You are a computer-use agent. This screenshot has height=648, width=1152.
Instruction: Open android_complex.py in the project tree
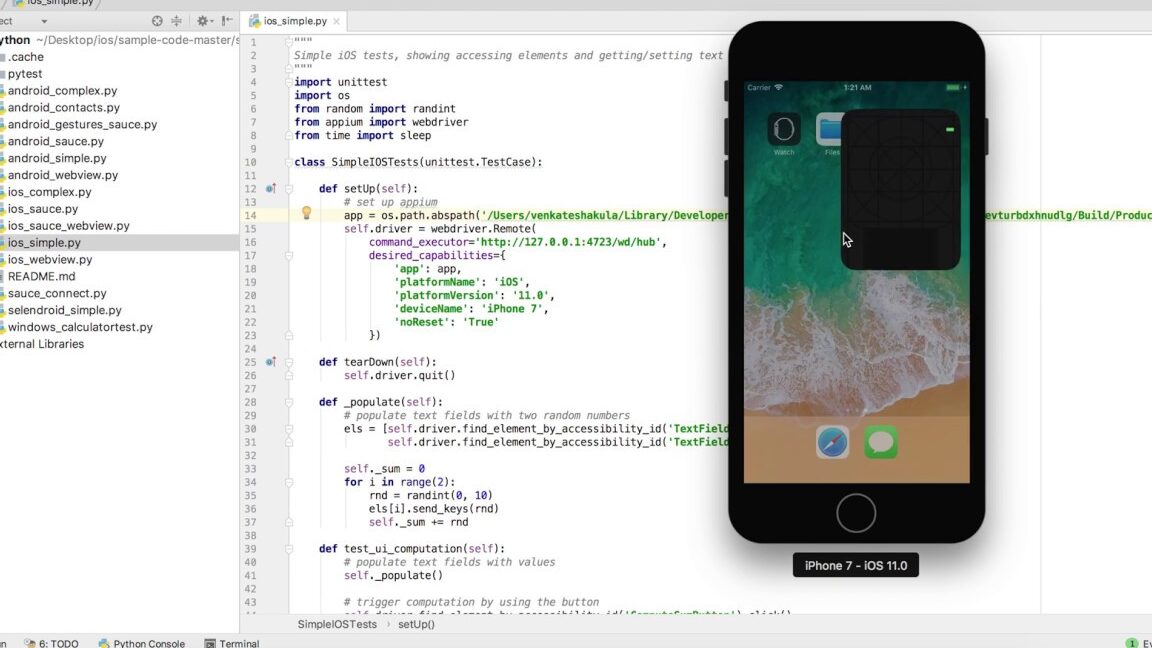click(x=62, y=90)
